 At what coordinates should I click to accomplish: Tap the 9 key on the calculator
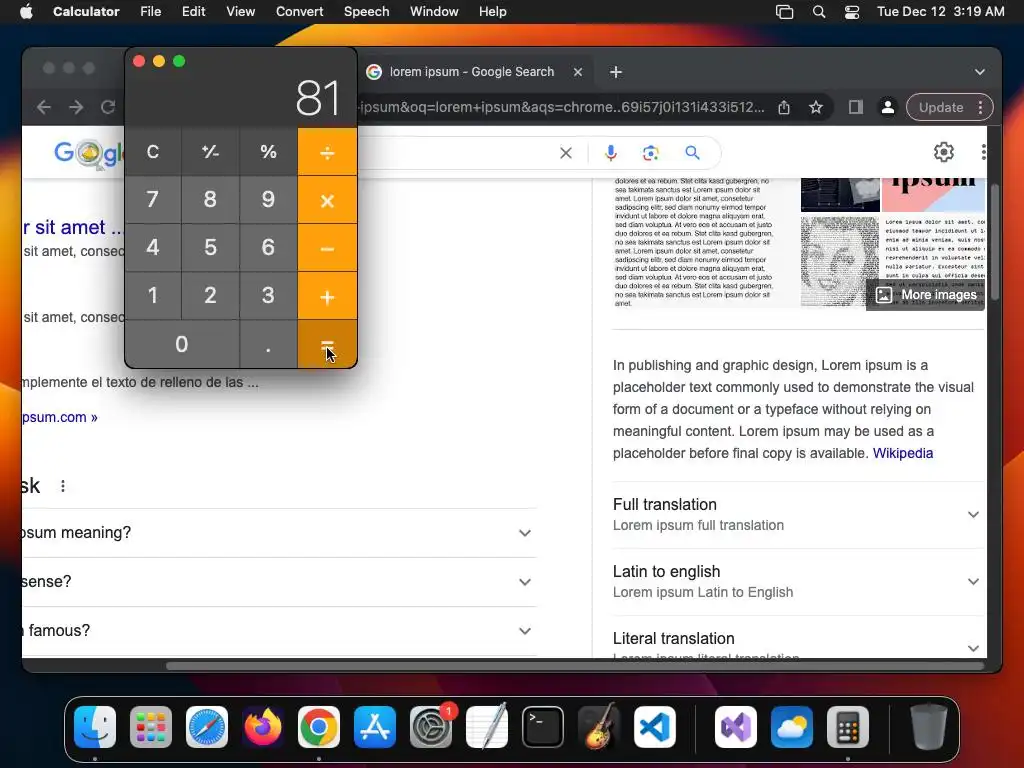pos(268,200)
